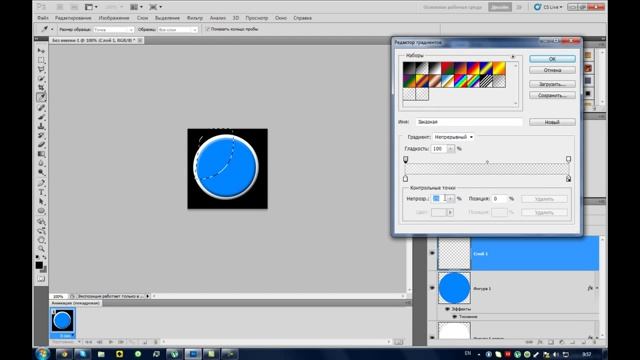Screen dimensions: 640x360
Task: Click the Сохранить... button
Action: point(552,95)
